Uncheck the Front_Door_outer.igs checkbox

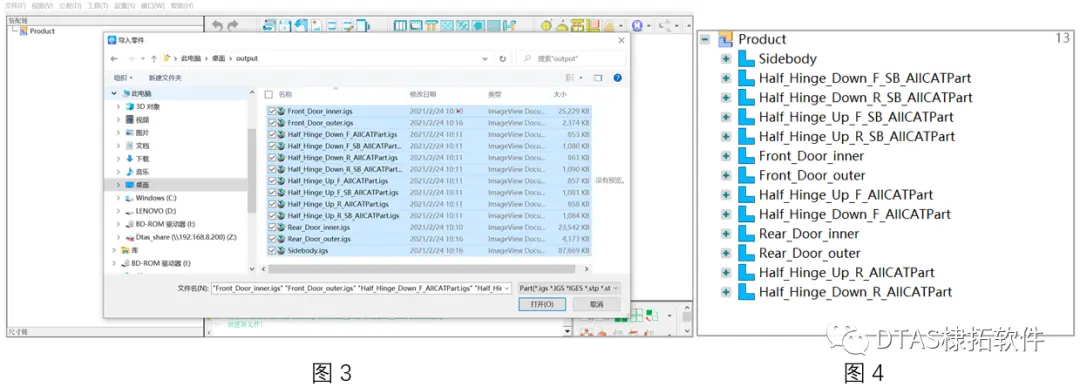click(273, 123)
